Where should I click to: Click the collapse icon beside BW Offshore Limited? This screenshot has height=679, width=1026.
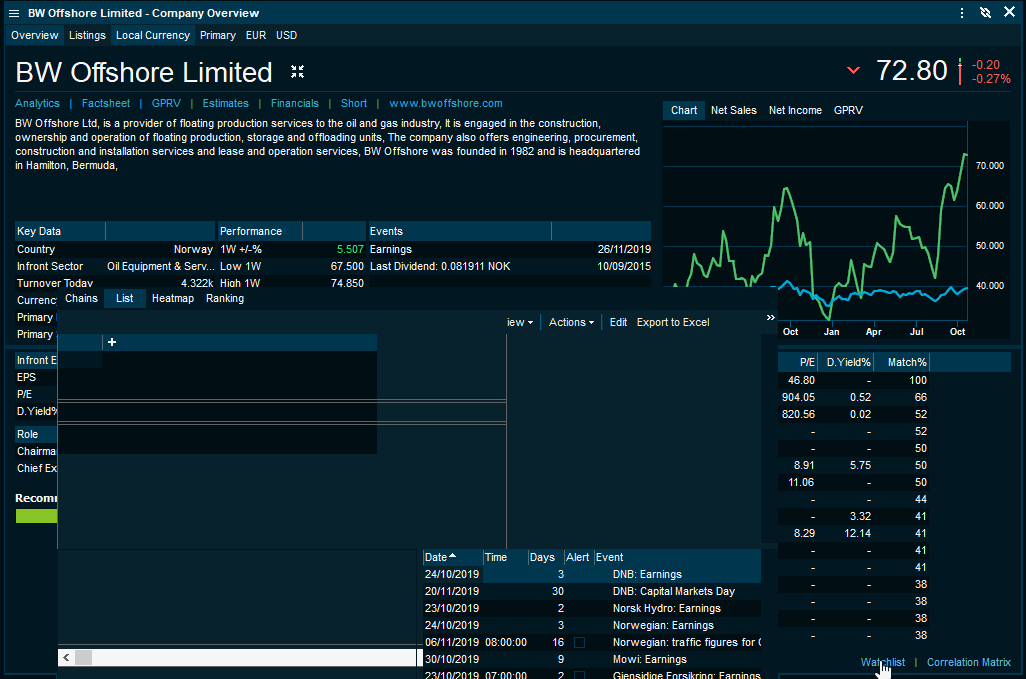(297, 72)
